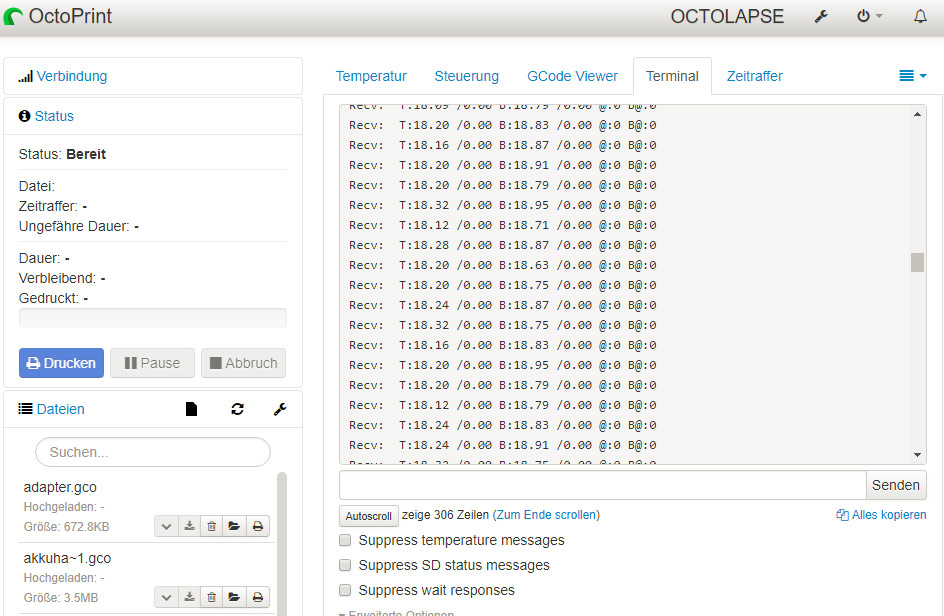
Task: Open the Zeitraffer tab
Action: [x=754, y=75]
